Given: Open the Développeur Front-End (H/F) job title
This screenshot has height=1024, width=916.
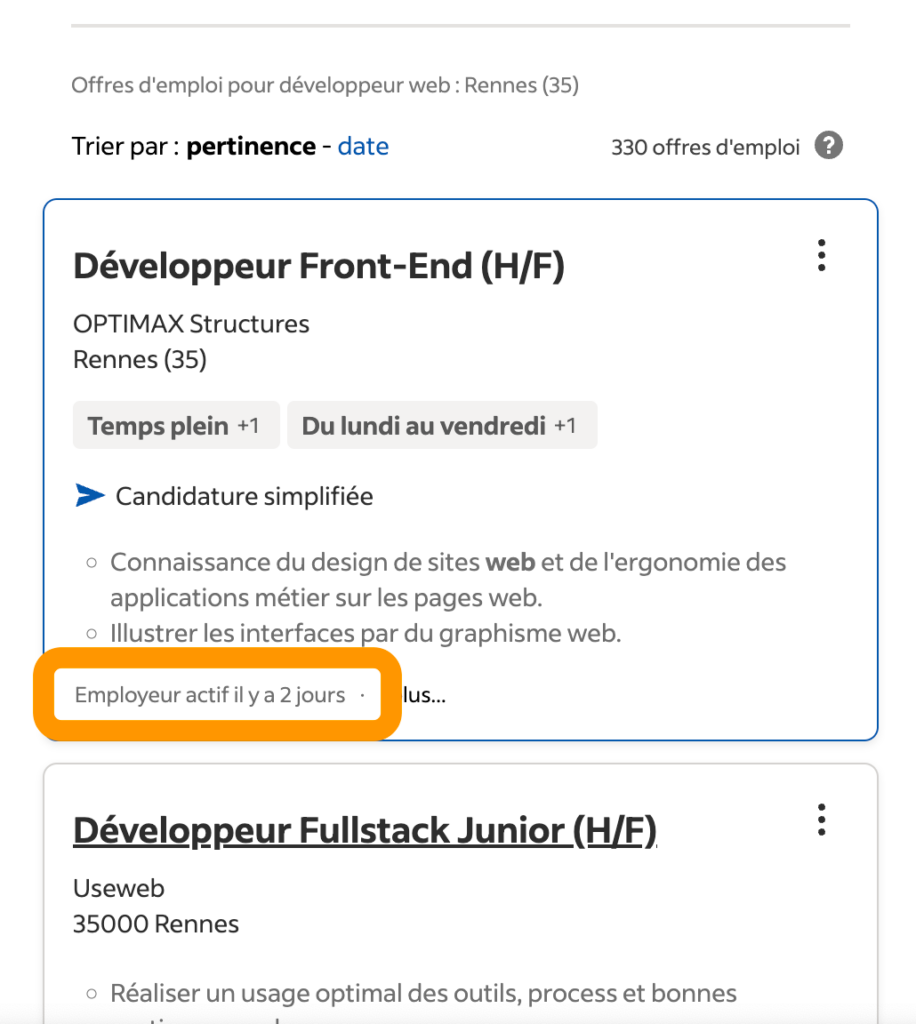Looking at the screenshot, I should coord(319,267).
